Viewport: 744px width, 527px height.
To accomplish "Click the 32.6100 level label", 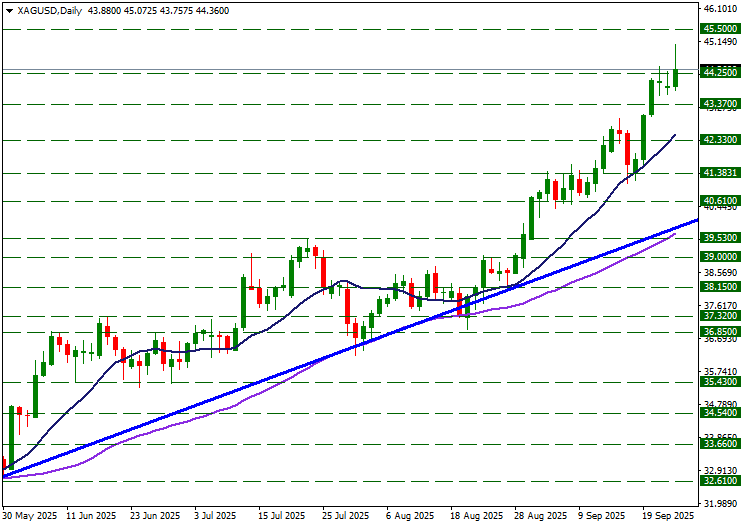I will tap(721, 481).
